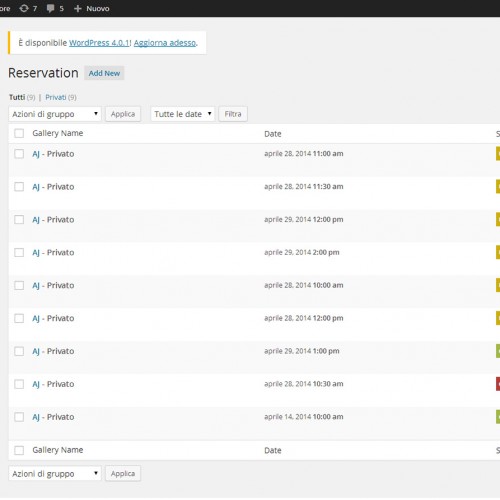
Task: Check the row dated aprile 28 10:00 am
Action: tap(19, 285)
